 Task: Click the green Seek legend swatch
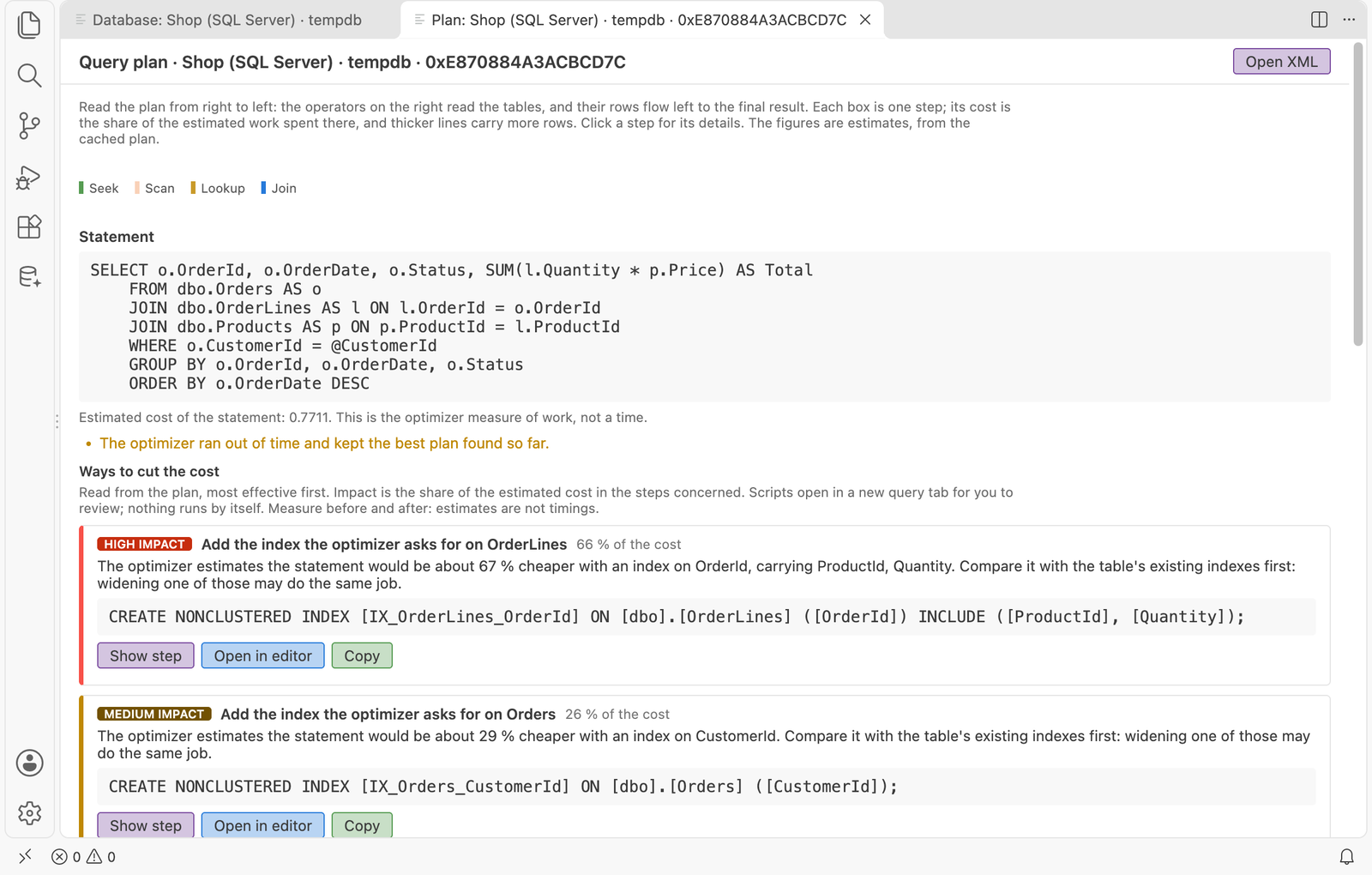81,188
